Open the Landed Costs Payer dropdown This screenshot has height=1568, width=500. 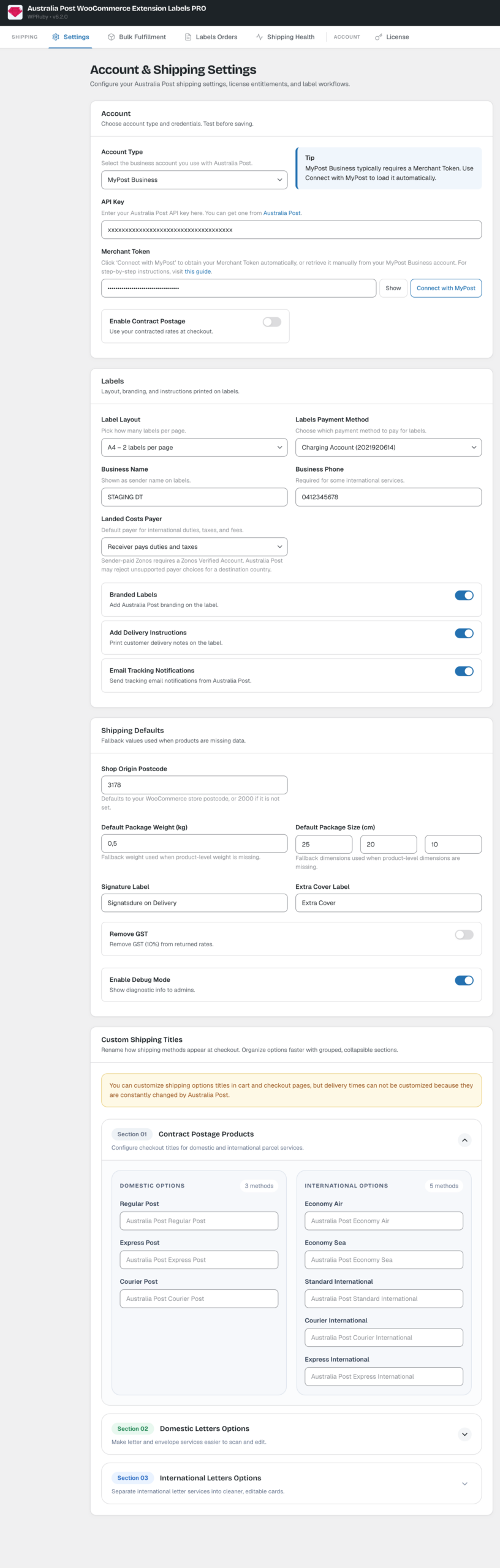pos(194,547)
